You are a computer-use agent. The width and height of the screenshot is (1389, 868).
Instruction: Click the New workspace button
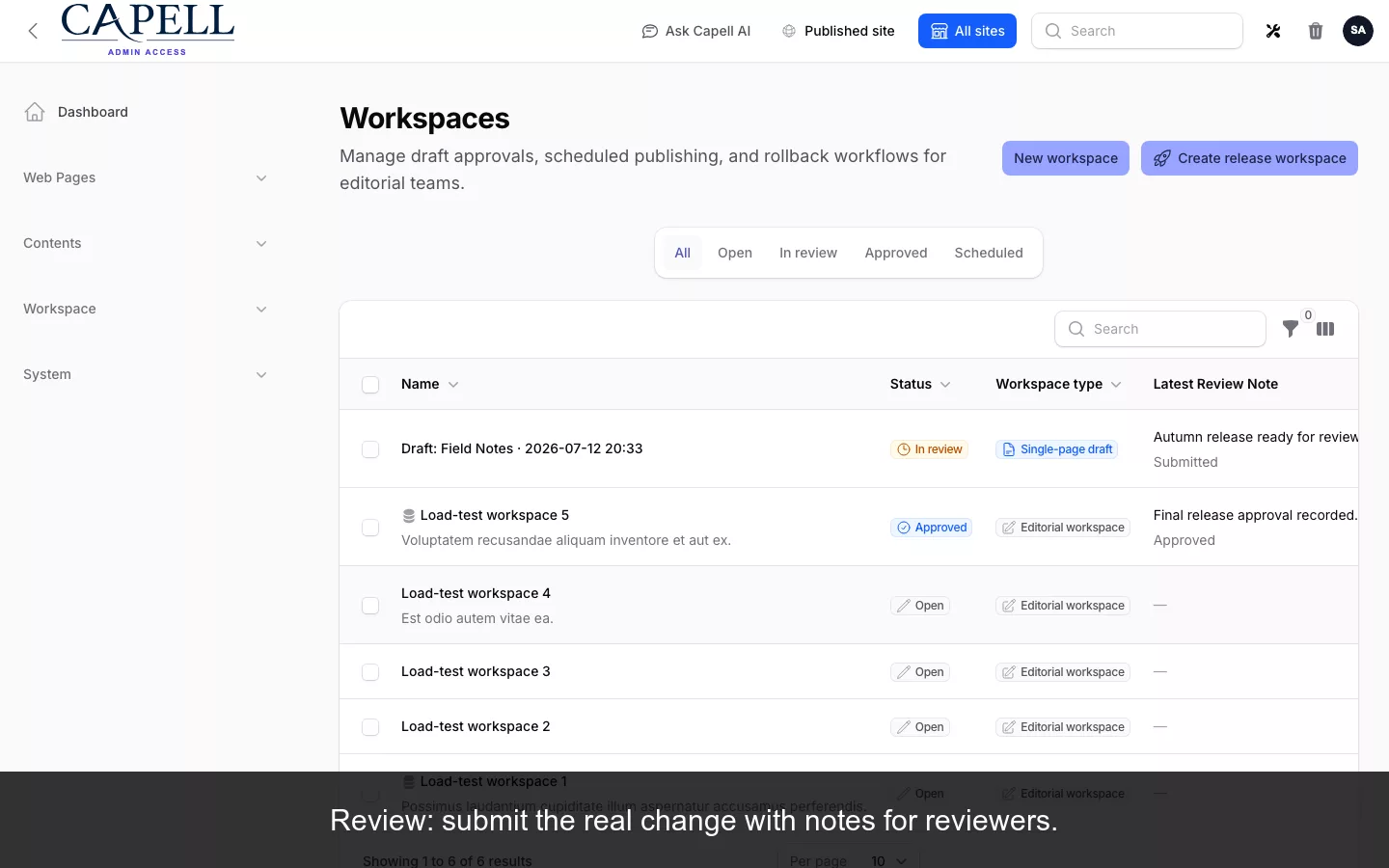[x=1066, y=158]
